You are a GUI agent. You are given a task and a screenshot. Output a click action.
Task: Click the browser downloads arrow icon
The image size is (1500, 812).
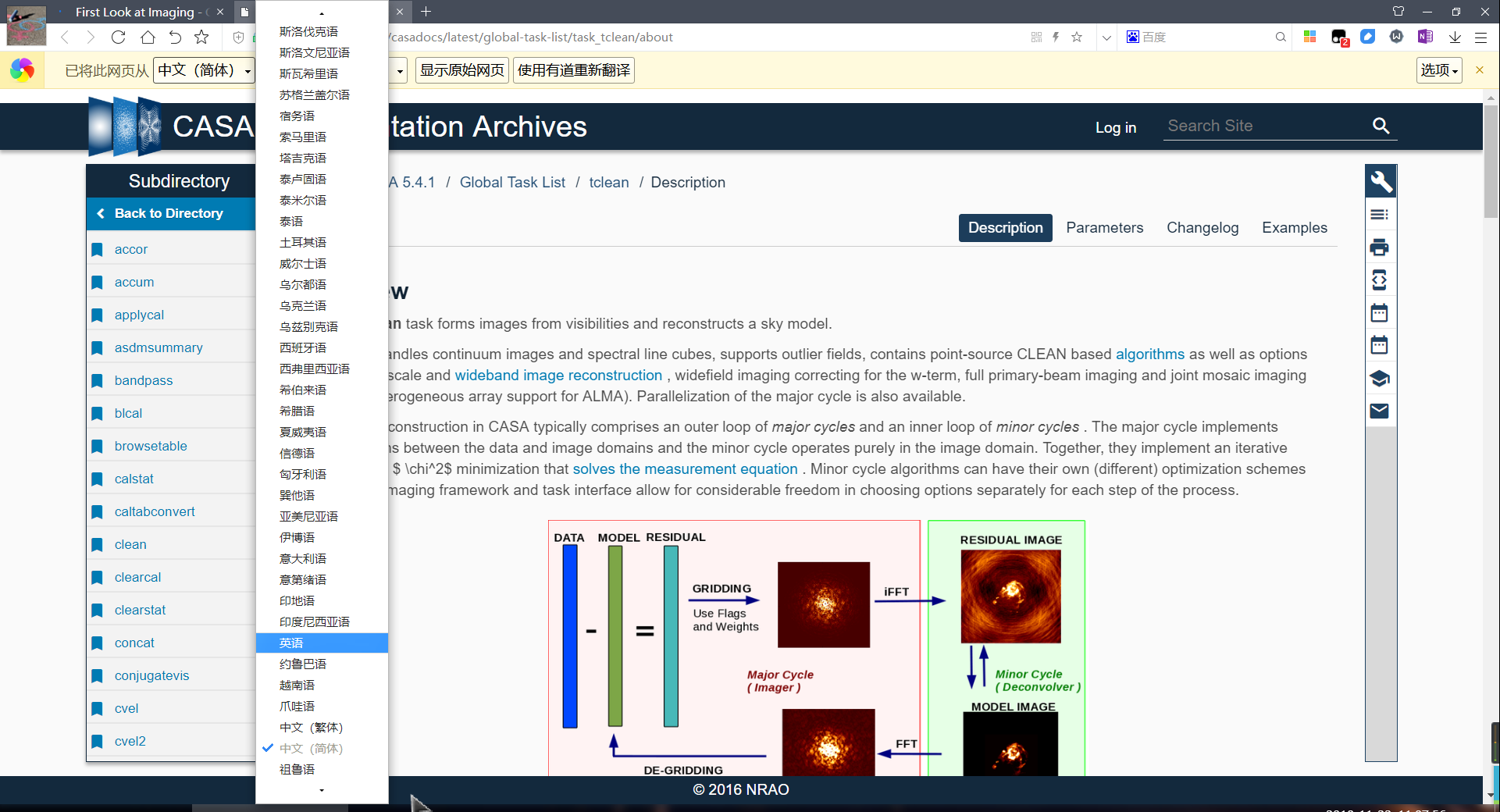tap(1455, 37)
